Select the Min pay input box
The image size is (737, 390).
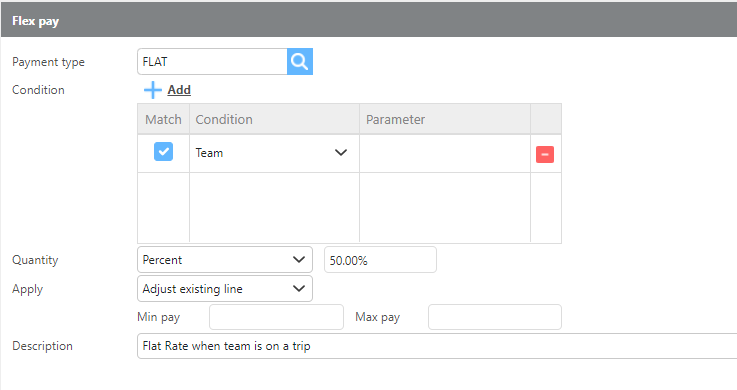point(276,317)
